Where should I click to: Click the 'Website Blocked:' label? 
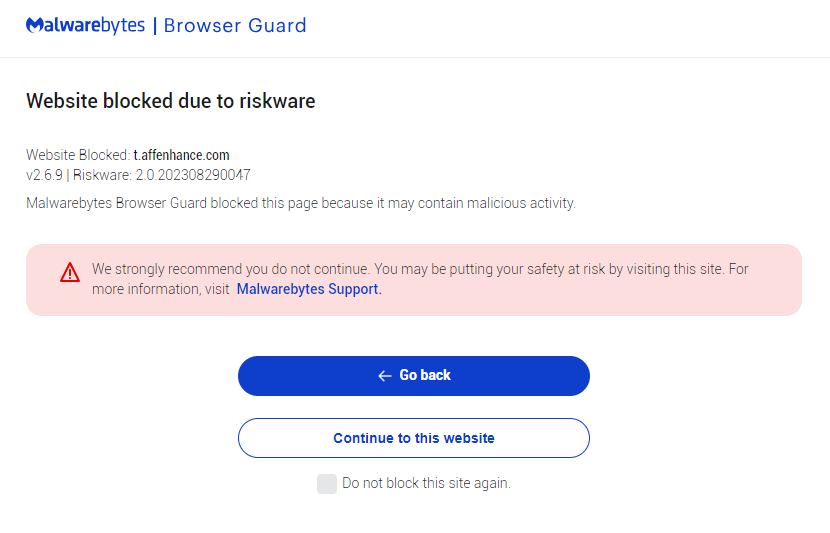pos(77,155)
